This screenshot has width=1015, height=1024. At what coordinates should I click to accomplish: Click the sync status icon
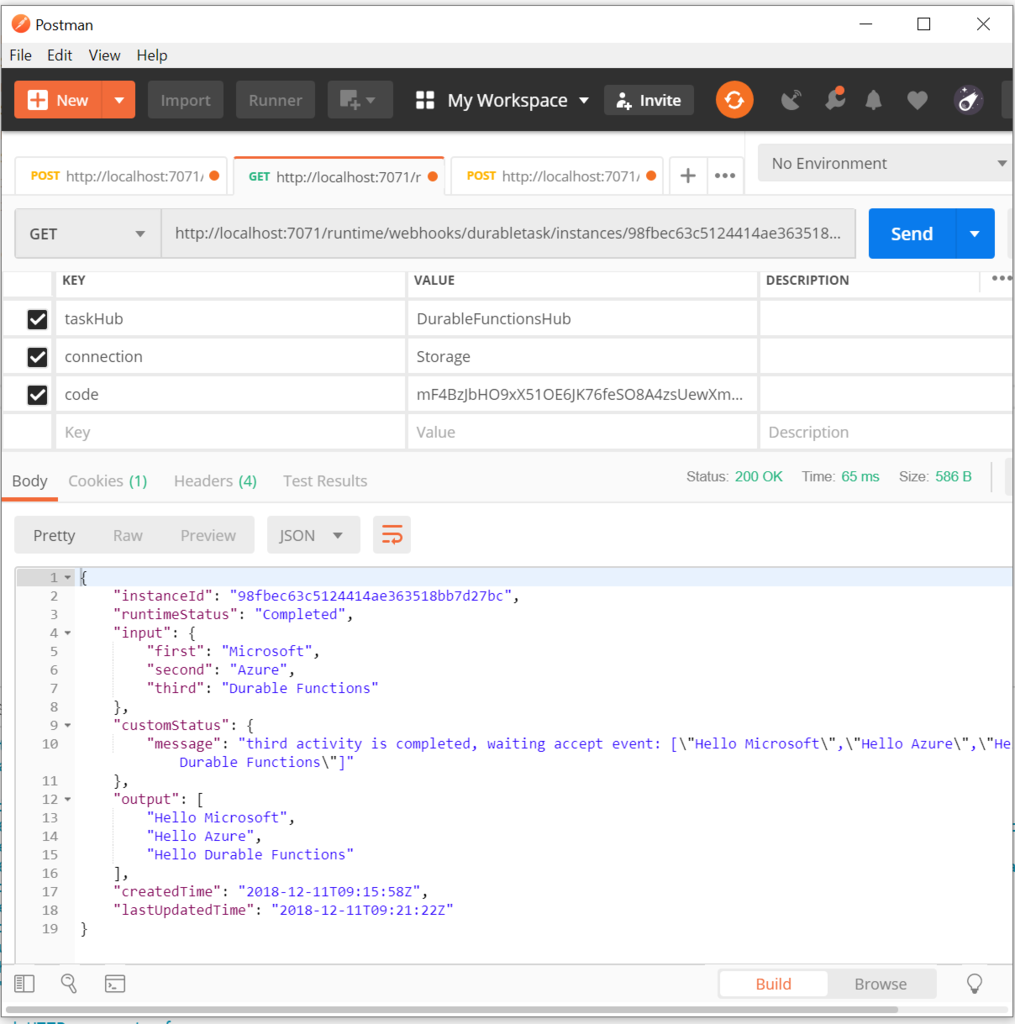(x=734, y=100)
